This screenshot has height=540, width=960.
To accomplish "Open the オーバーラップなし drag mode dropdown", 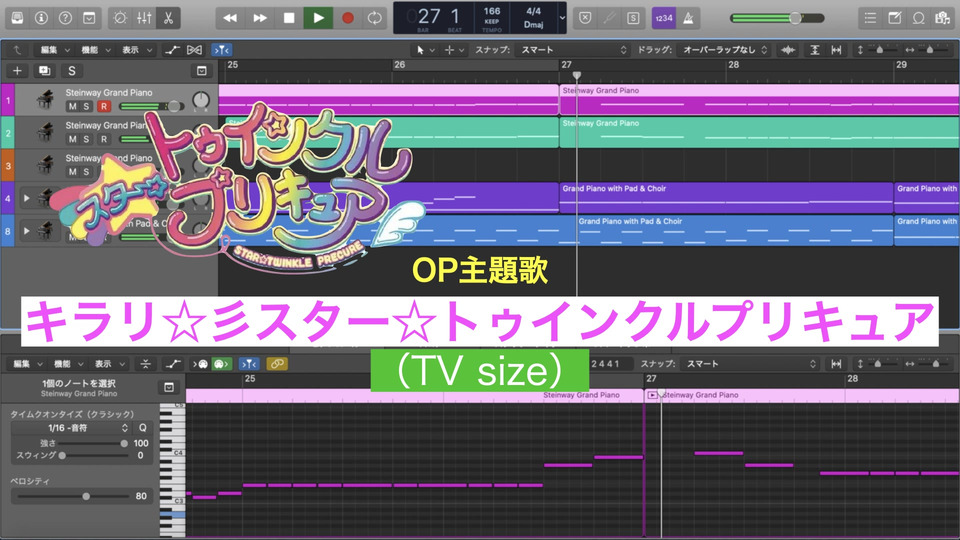I will [725, 50].
